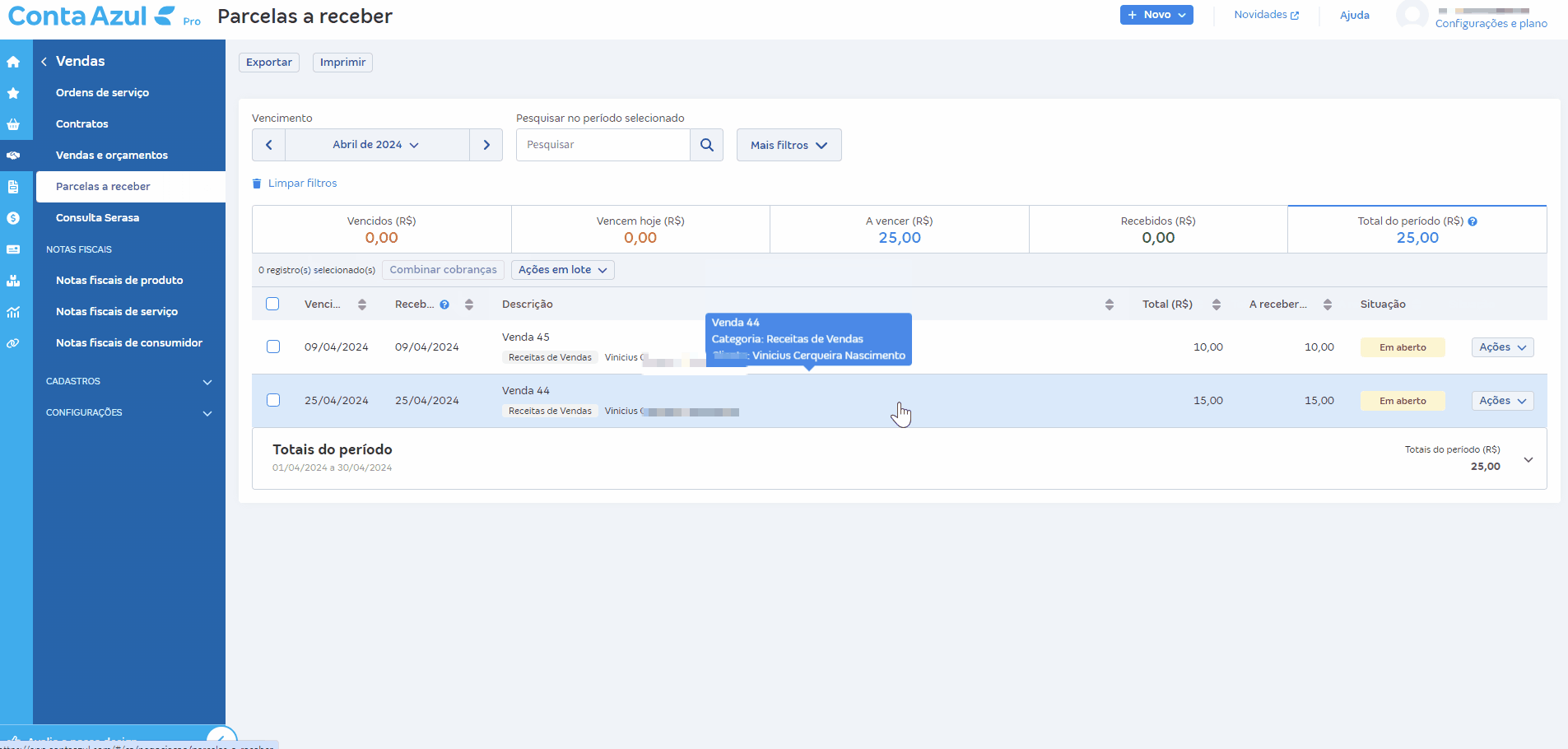Click the shopping basket sidebar icon

[13, 124]
